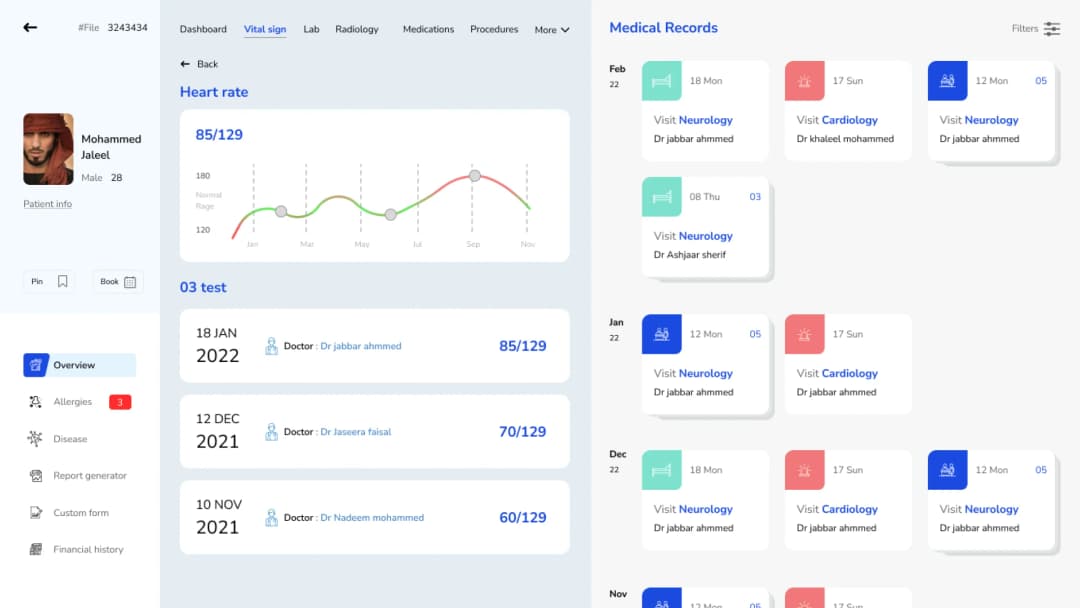1080x608 pixels.
Task: Click the Back arrow above Heart rate
Action: click(185, 64)
